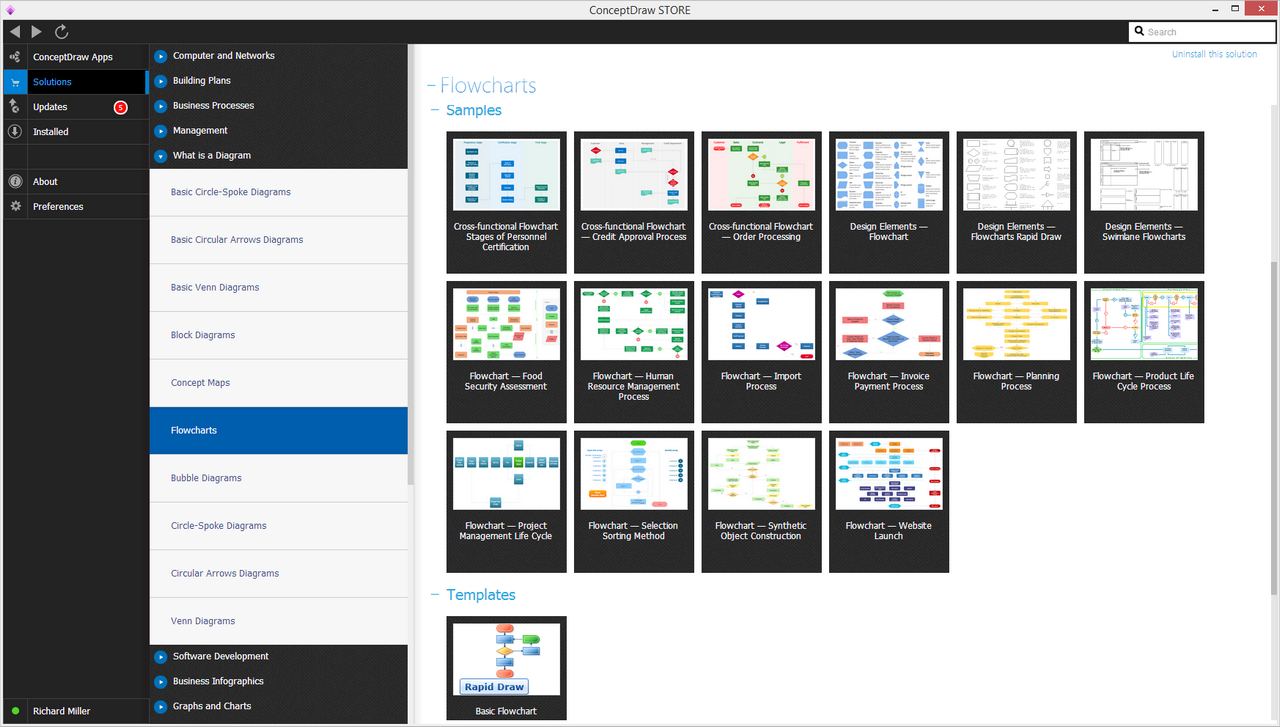
Task: Open the Stages of Personnel Certification sample
Action: click(x=506, y=202)
